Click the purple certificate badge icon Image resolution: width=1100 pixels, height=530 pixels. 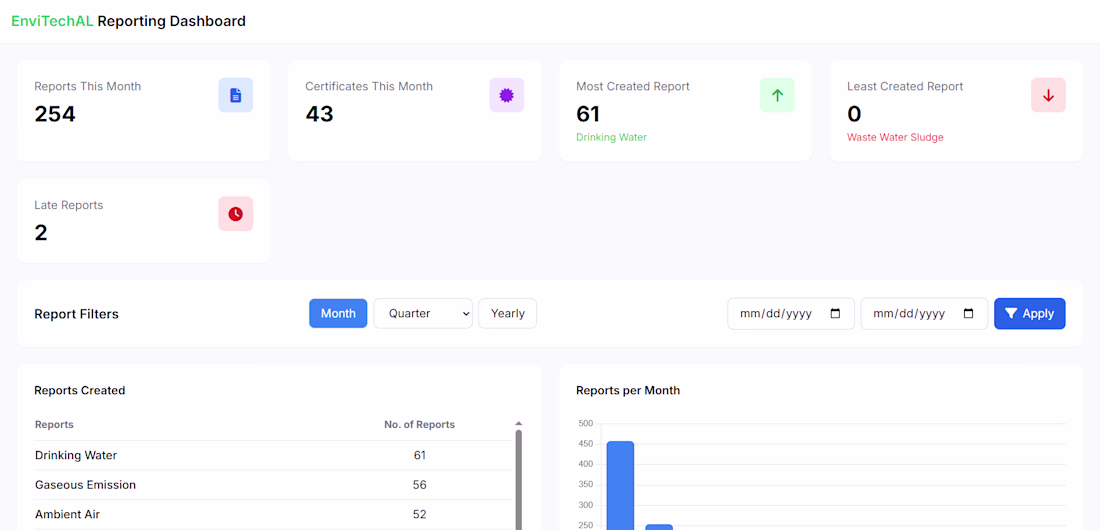pos(506,95)
